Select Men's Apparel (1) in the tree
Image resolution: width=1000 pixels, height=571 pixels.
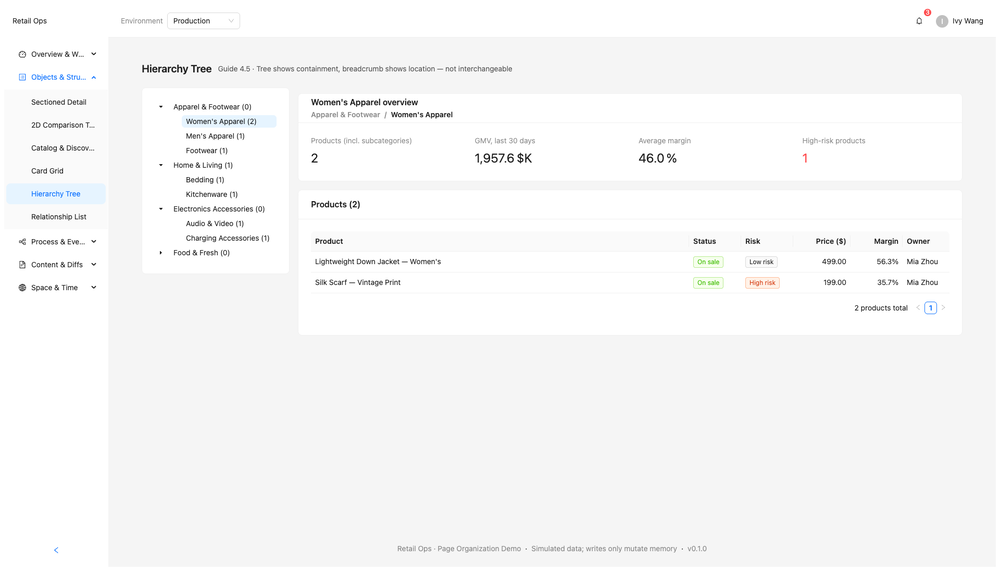pos(215,137)
